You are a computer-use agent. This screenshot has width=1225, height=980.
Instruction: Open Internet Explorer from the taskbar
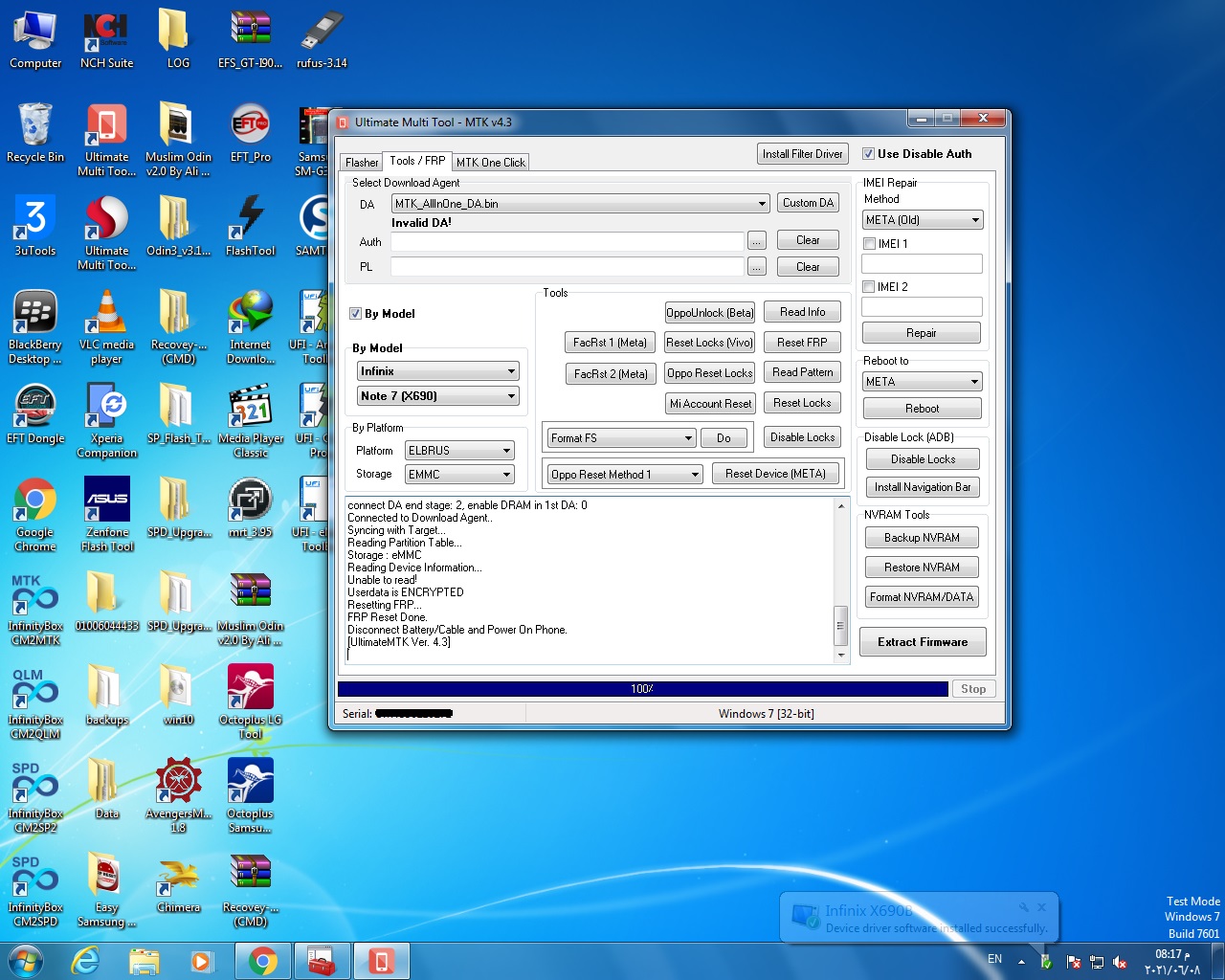85,961
